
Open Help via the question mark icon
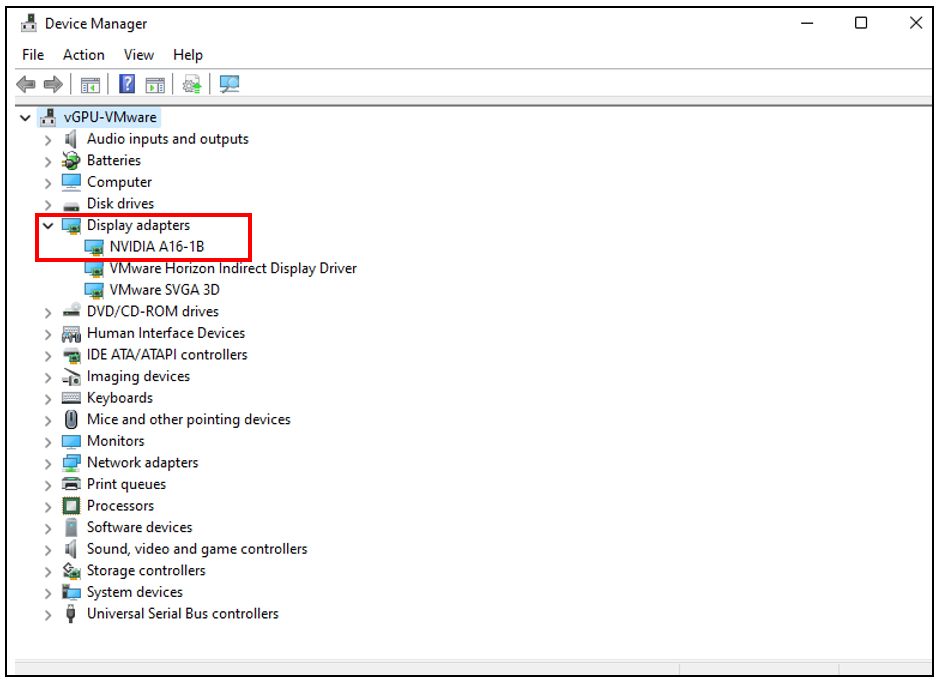127,85
